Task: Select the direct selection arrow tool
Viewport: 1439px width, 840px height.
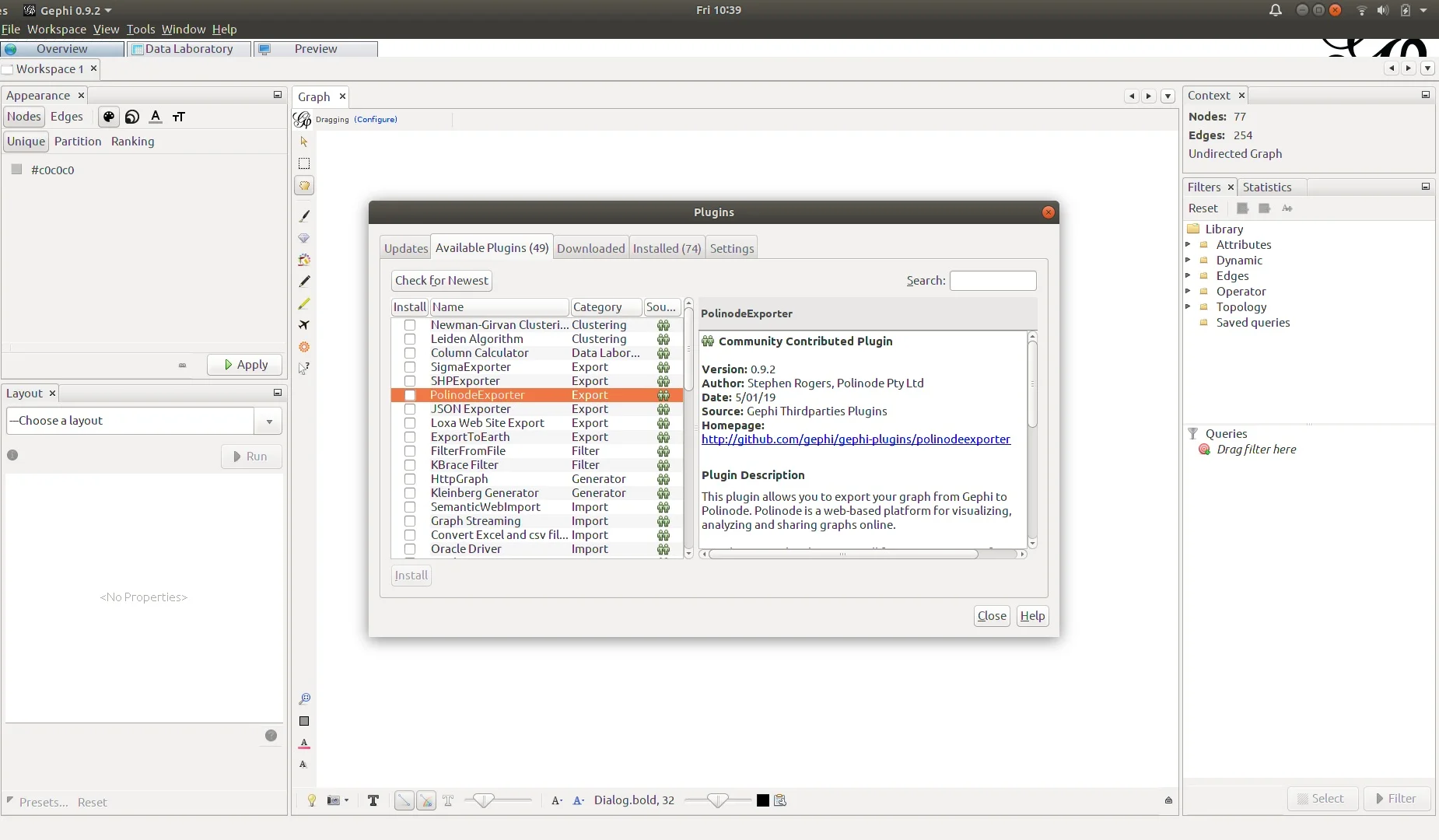Action: click(304, 142)
